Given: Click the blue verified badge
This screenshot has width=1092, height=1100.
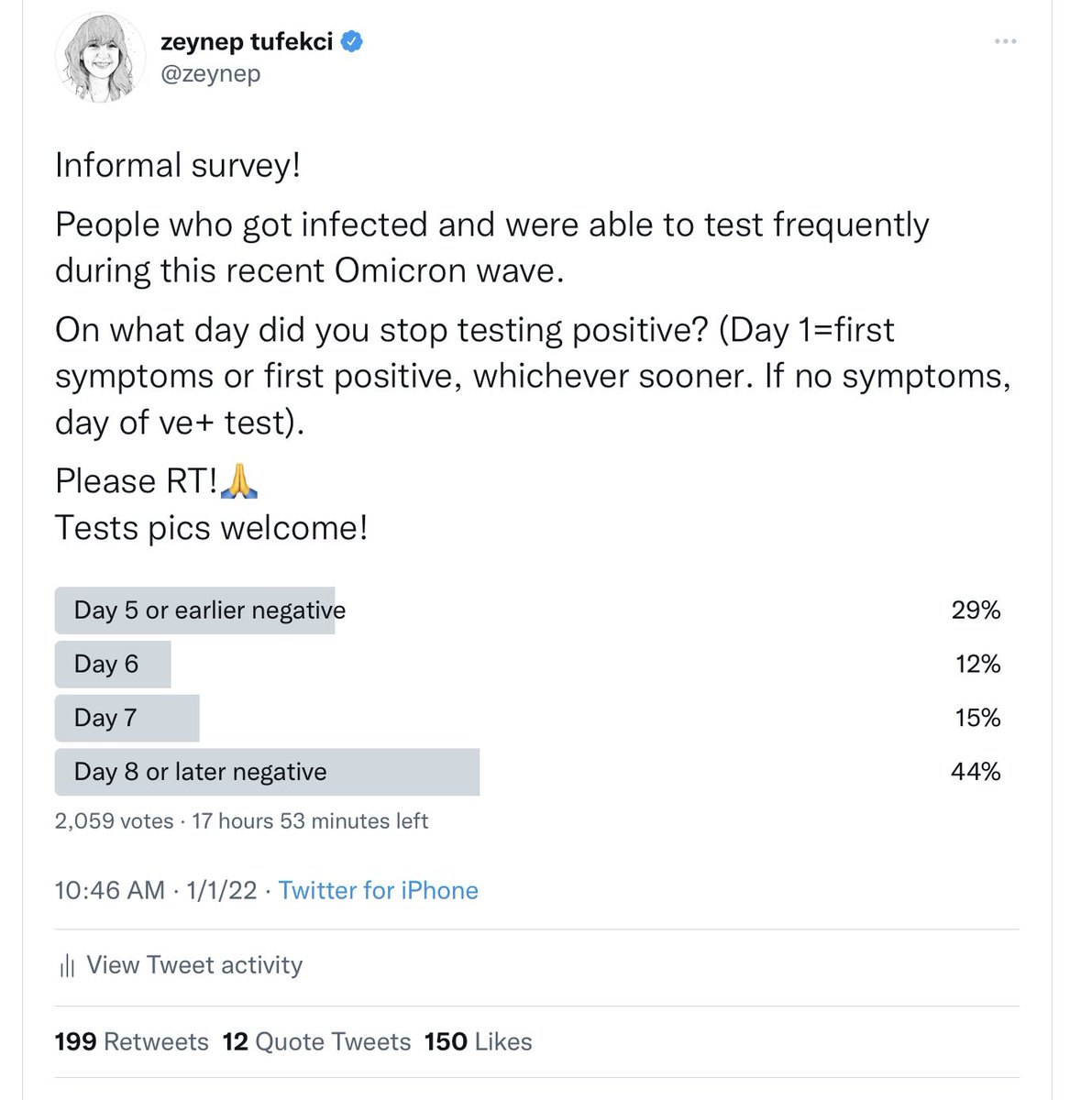Looking at the screenshot, I should (x=353, y=42).
